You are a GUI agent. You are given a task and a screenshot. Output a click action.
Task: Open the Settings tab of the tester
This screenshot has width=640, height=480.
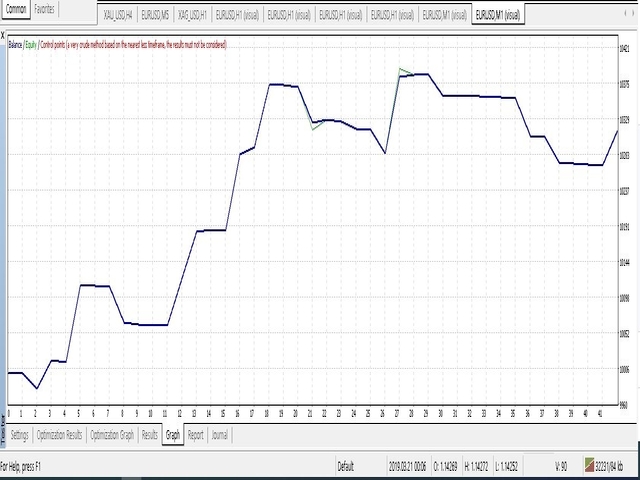pyautogui.click(x=20, y=435)
